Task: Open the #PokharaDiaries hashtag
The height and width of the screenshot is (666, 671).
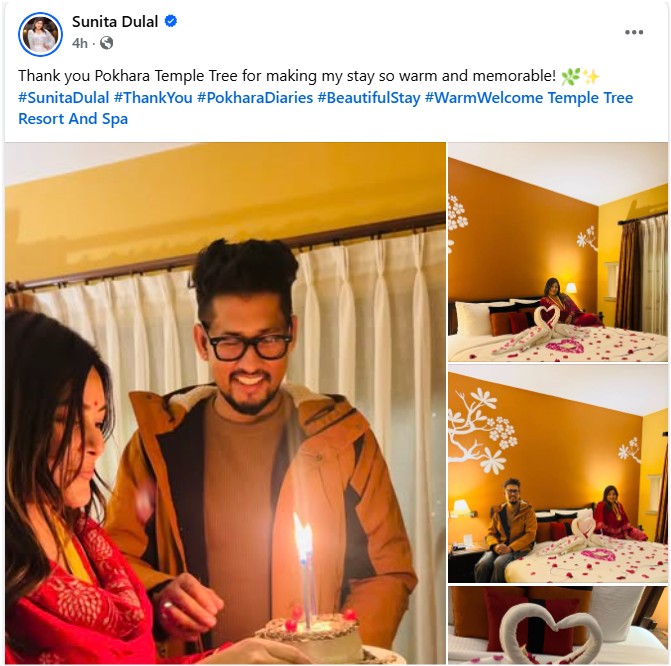Action: click(x=255, y=98)
